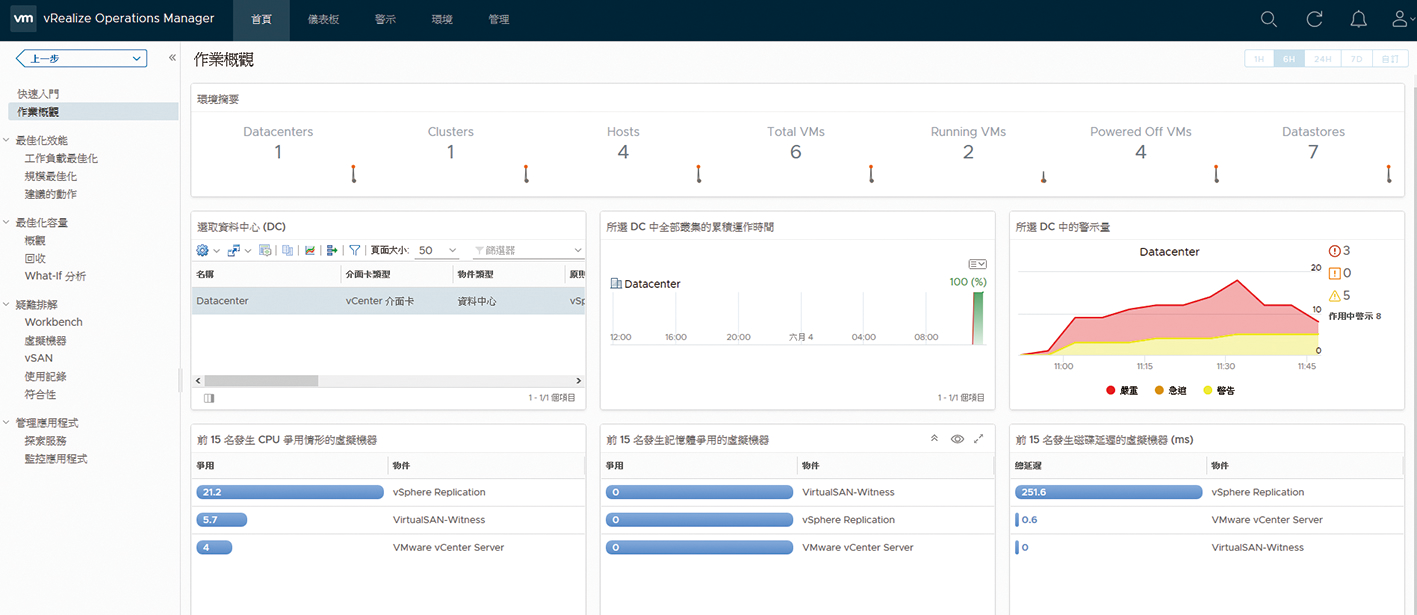1417x615 pixels.
Task: Open the page size 50 dropdown
Action: point(437,250)
